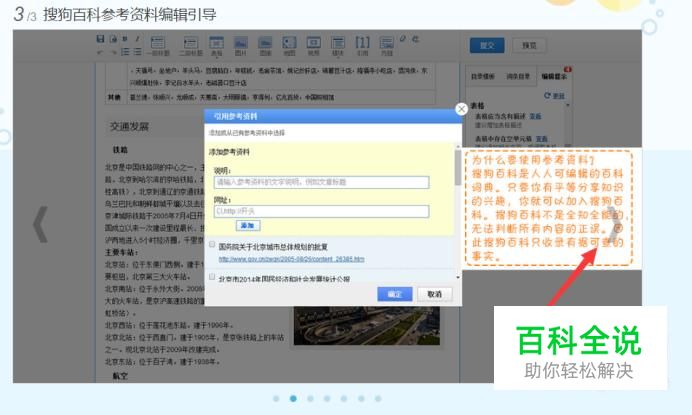Open the 表格 table tool
This screenshot has width=692, height=415.
point(216,46)
